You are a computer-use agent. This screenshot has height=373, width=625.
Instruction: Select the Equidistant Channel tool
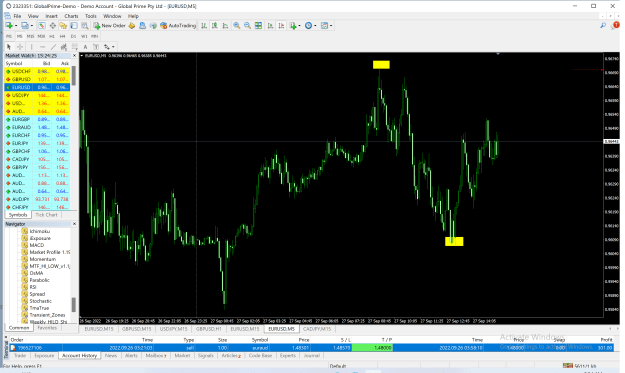(63, 47)
